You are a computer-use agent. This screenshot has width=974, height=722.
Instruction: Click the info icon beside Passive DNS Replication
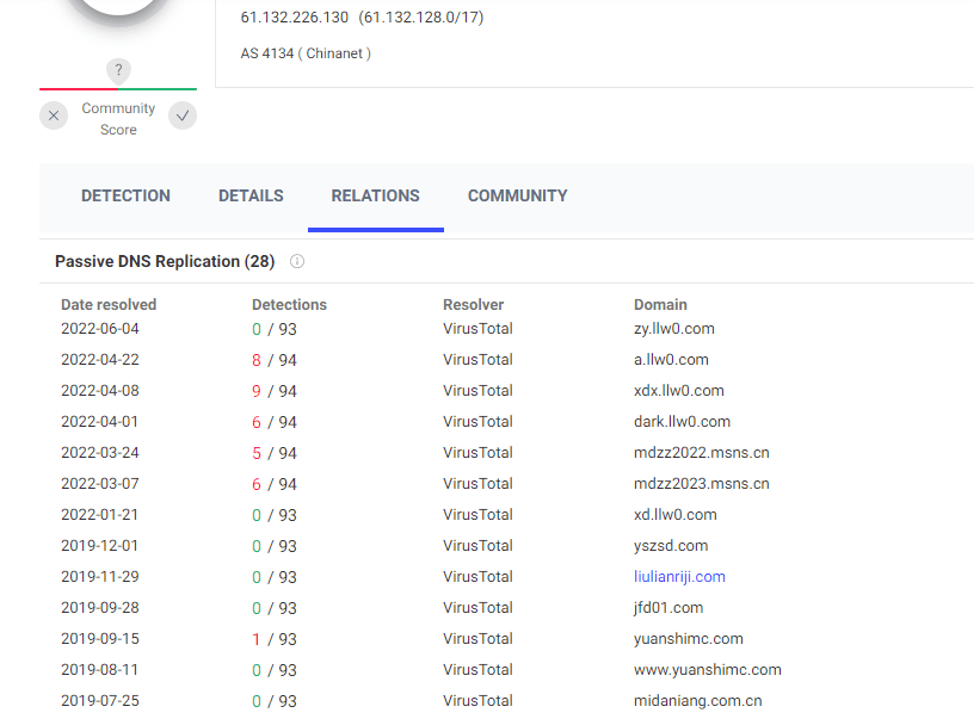297,262
